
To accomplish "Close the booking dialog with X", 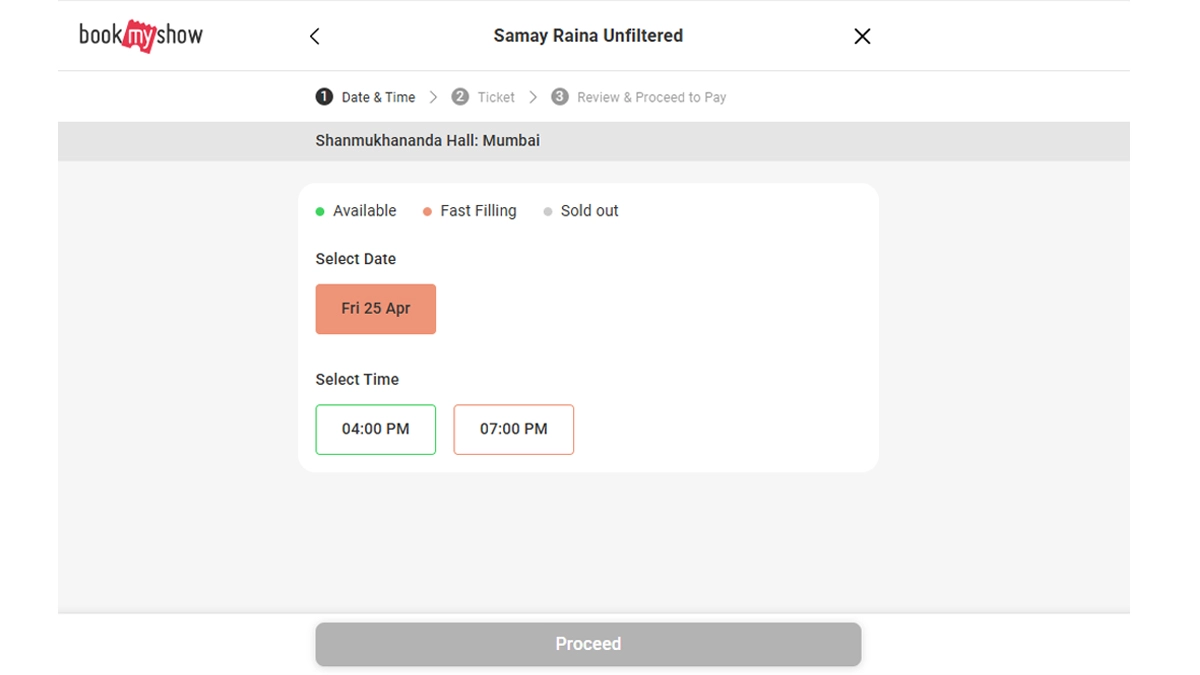I will click(862, 37).
